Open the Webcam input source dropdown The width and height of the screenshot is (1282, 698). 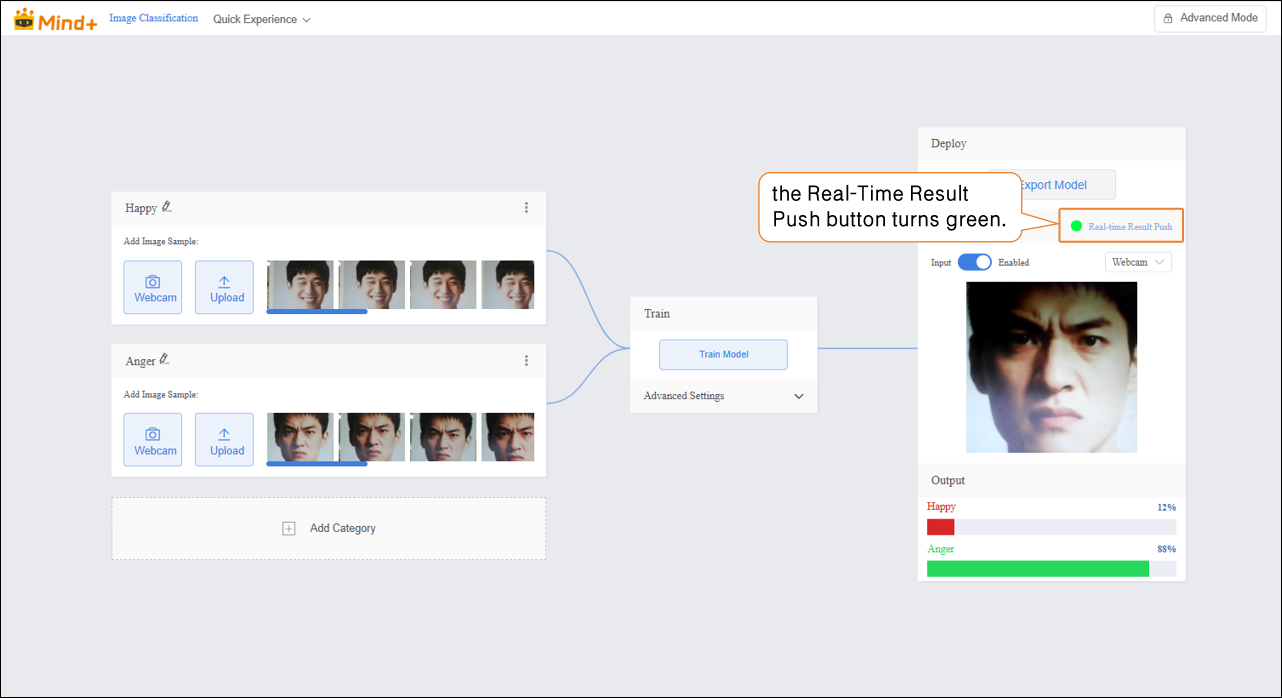click(1138, 262)
